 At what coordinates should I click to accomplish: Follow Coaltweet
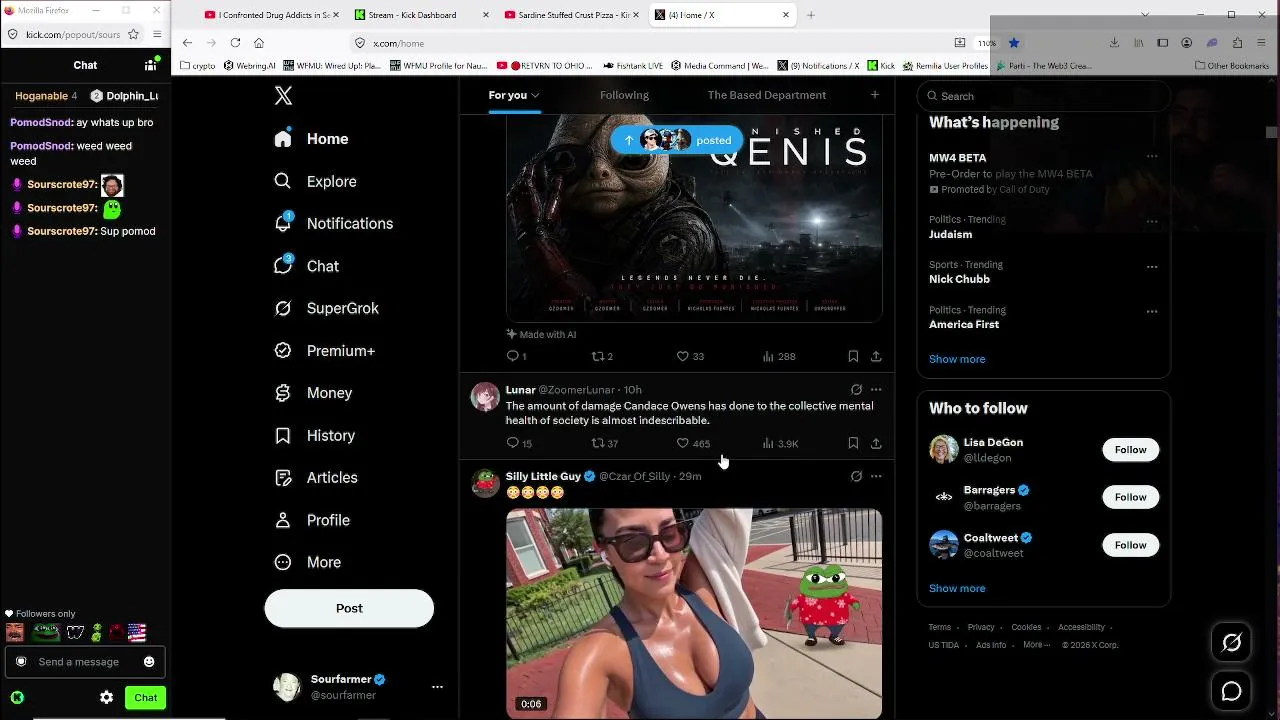(x=1130, y=545)
